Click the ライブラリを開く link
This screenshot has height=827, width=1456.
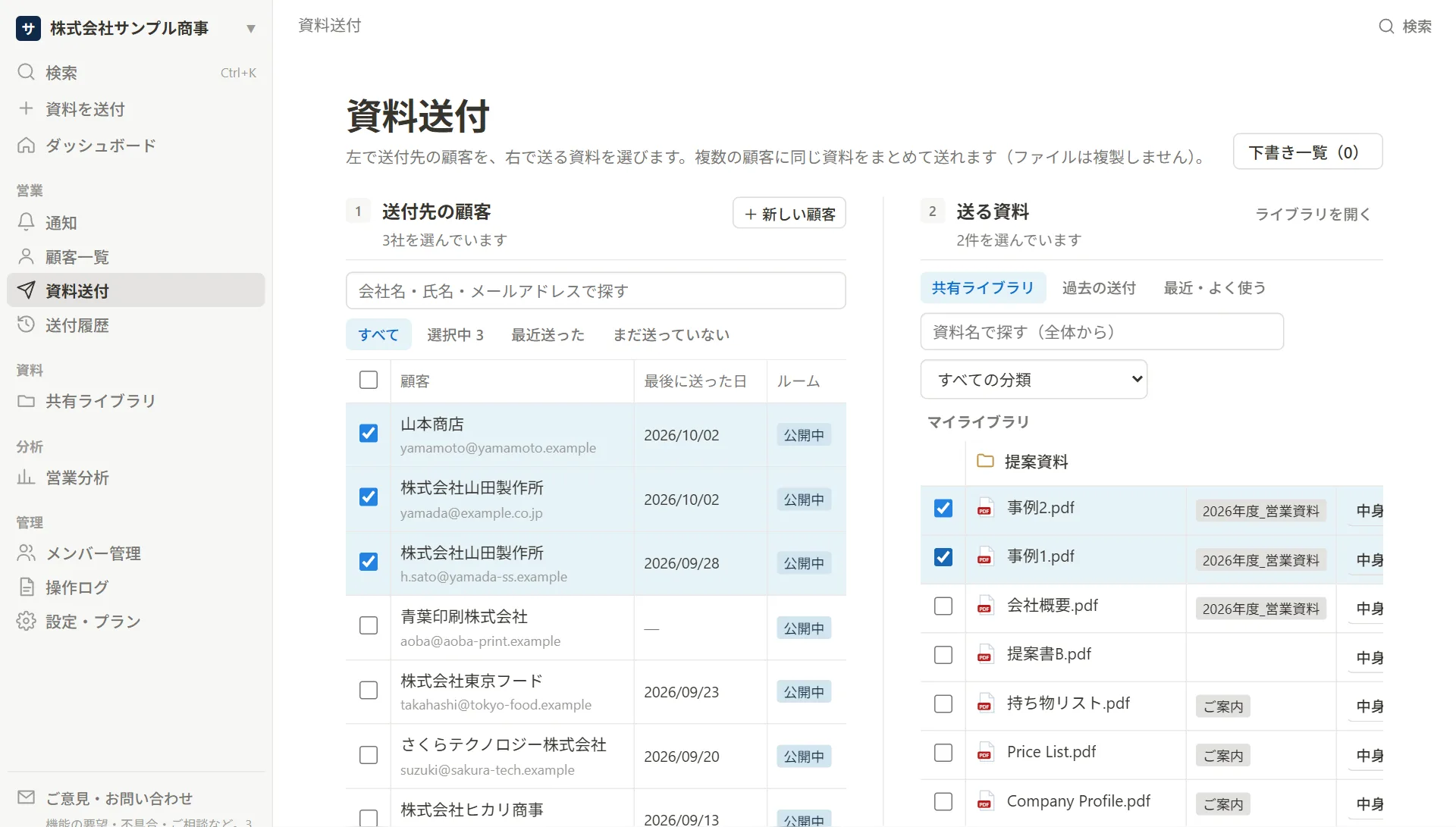point(1313,214)
